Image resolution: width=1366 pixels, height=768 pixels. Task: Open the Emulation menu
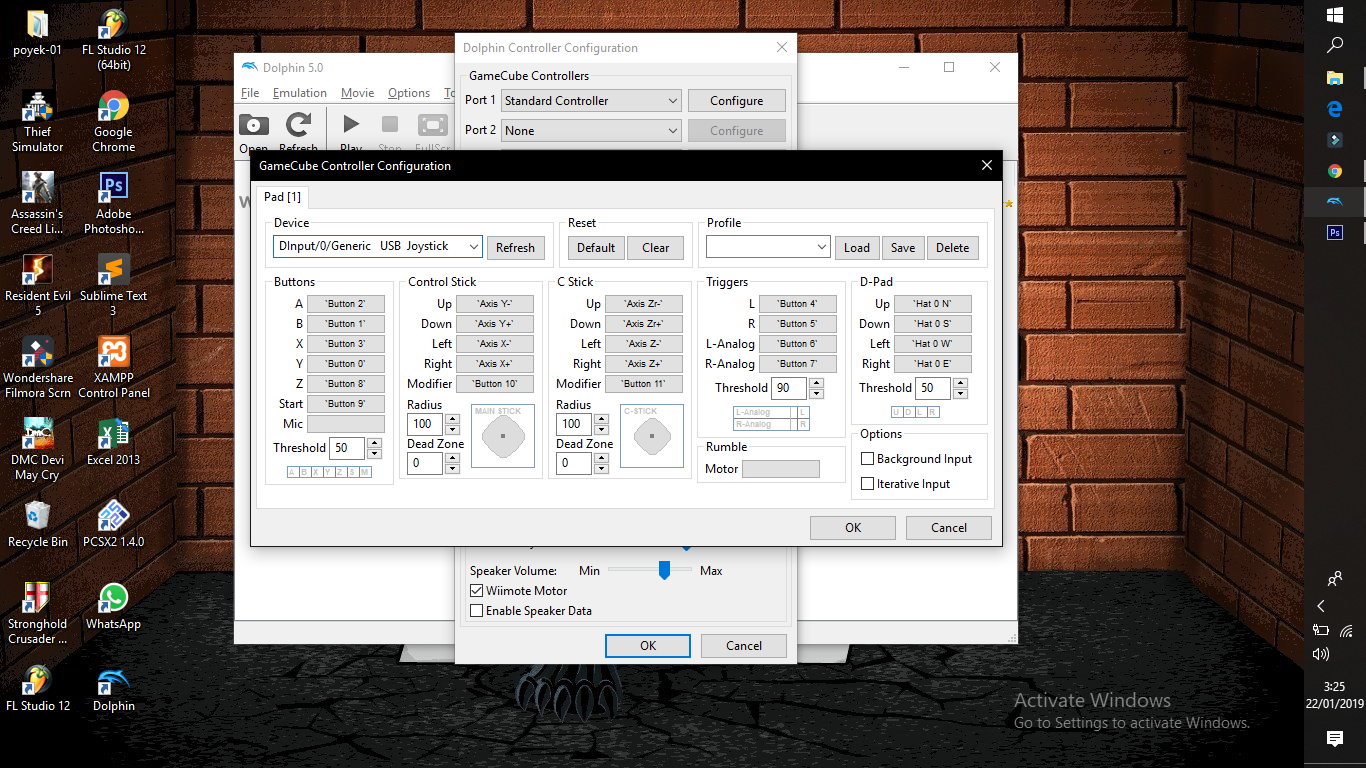[300, 93]
